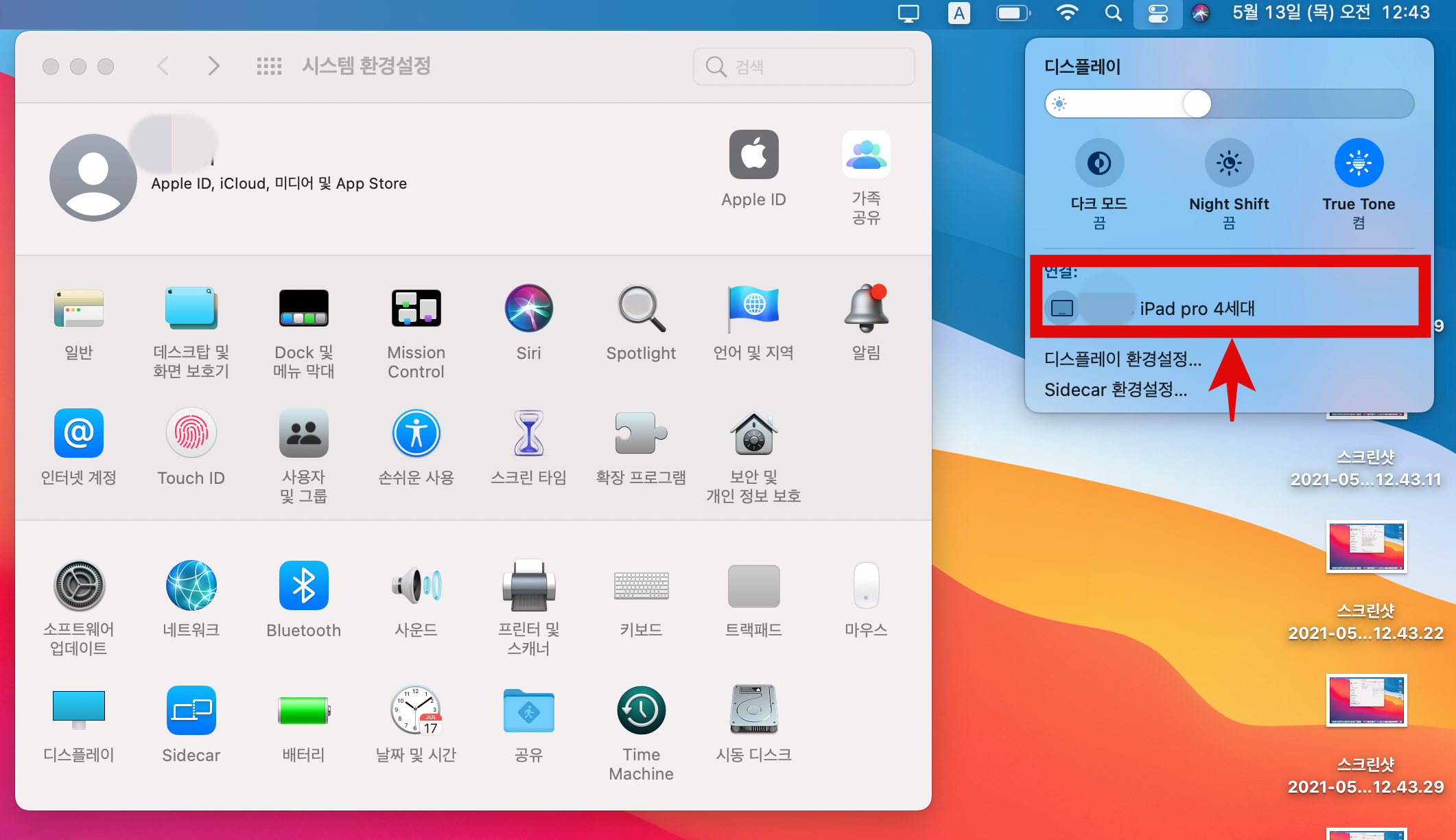Toggle Night Shift in the display panel
Screen dimensions: 1456x840
point(1229,163)
